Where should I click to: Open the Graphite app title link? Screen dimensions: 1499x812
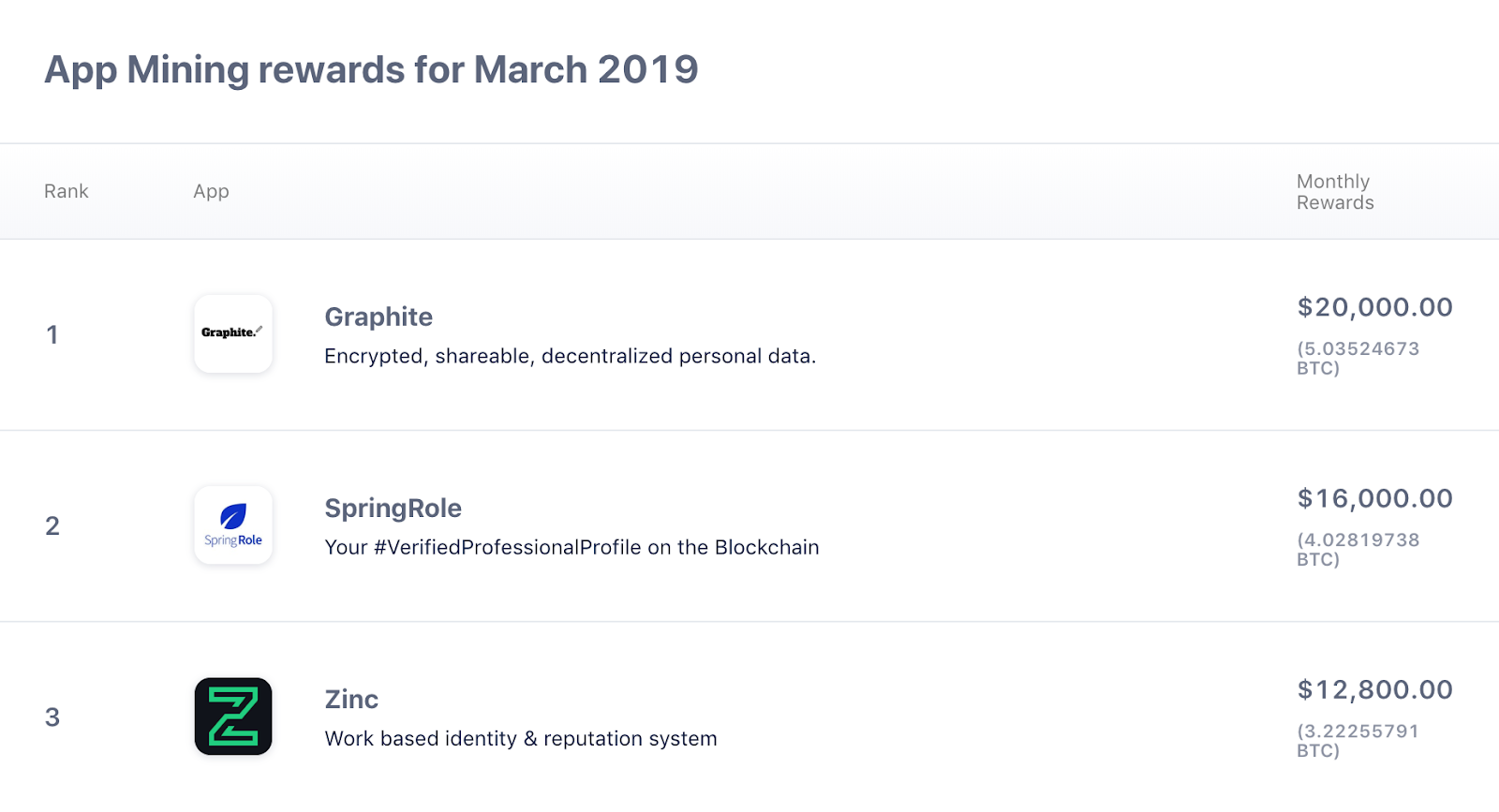click(x=378, y=317)
